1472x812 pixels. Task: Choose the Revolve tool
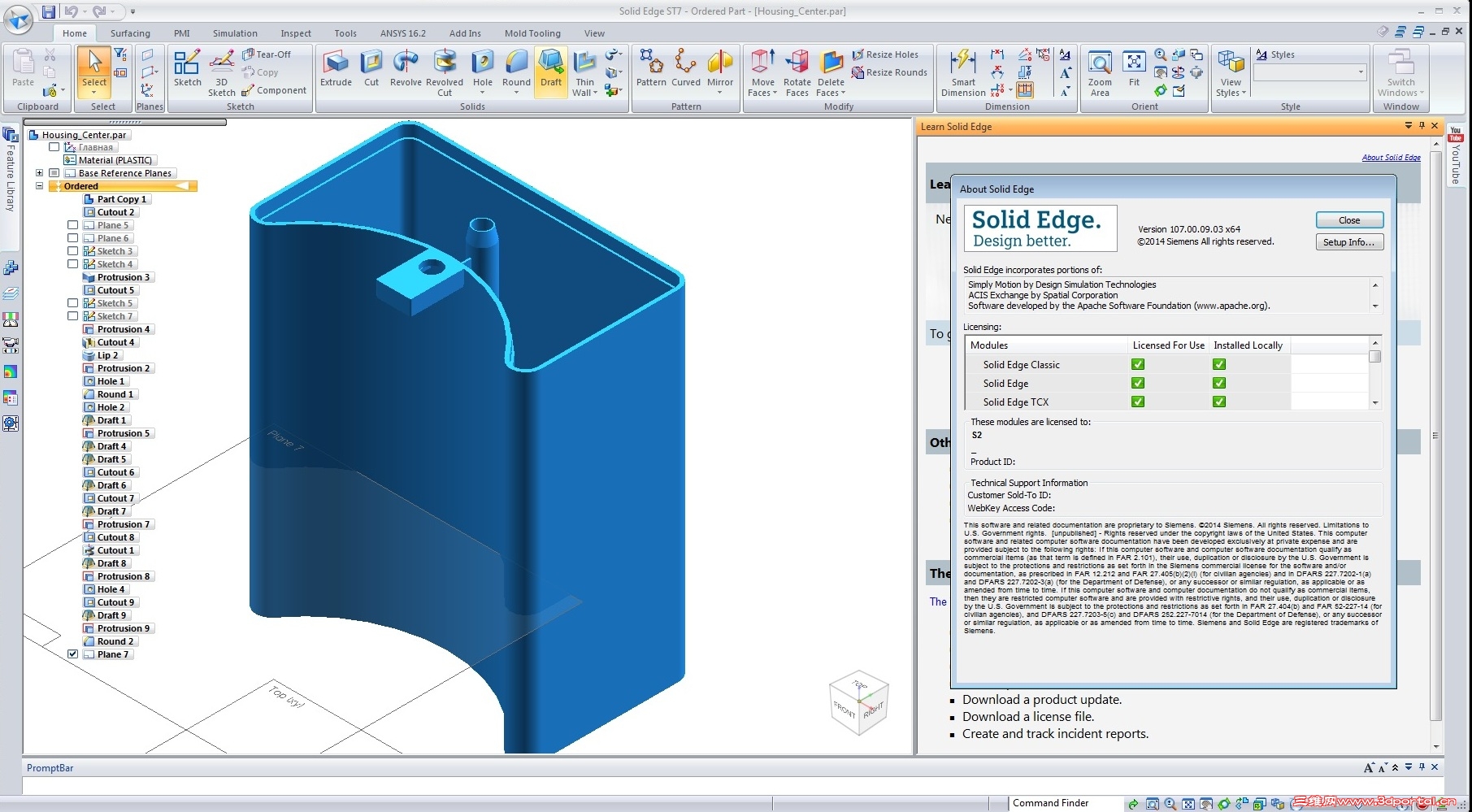[406, 69]
